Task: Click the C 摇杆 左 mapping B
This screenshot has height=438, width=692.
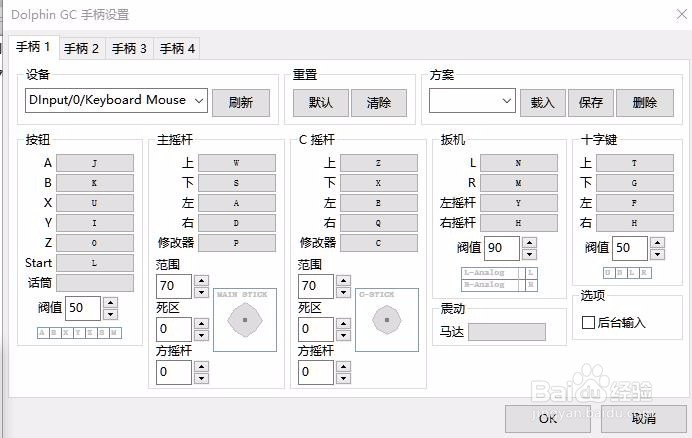Action: pos(379,203)
